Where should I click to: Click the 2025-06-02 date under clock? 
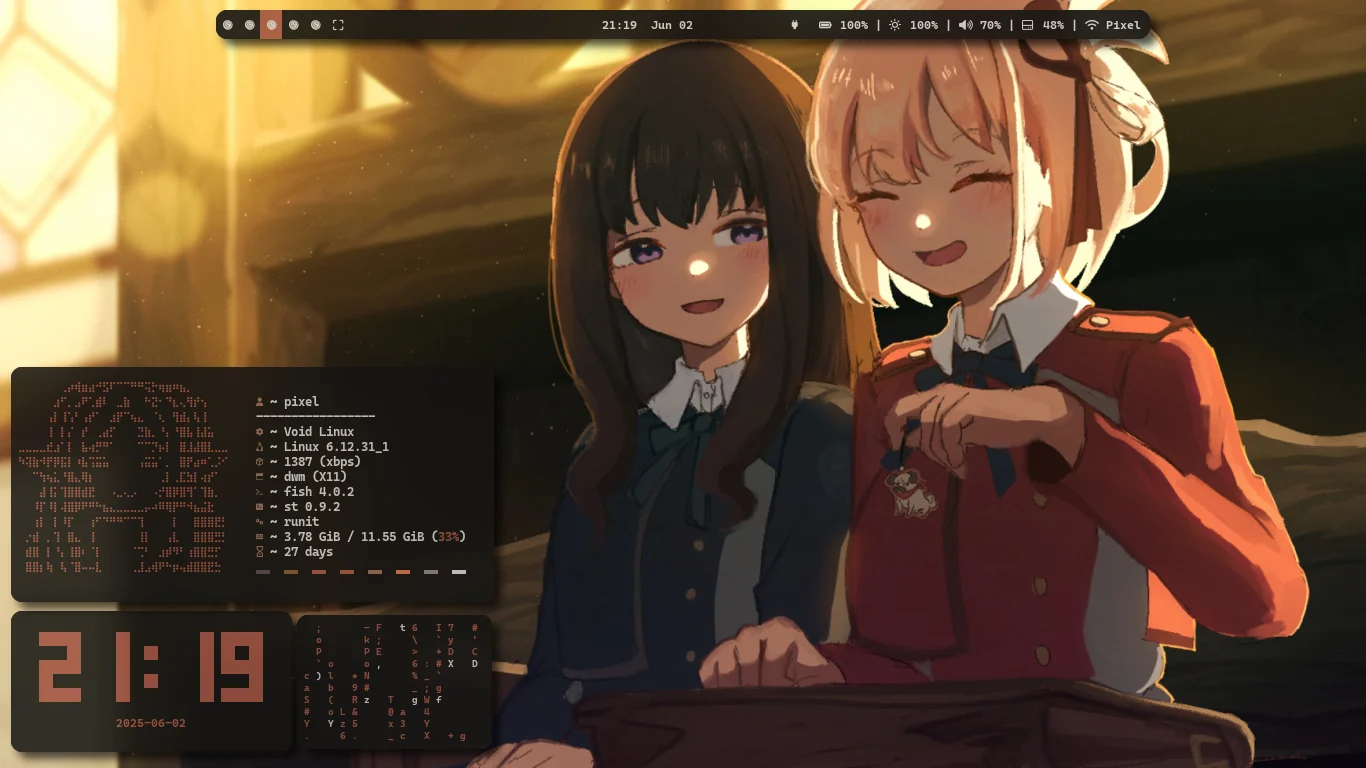coord(151,723)
